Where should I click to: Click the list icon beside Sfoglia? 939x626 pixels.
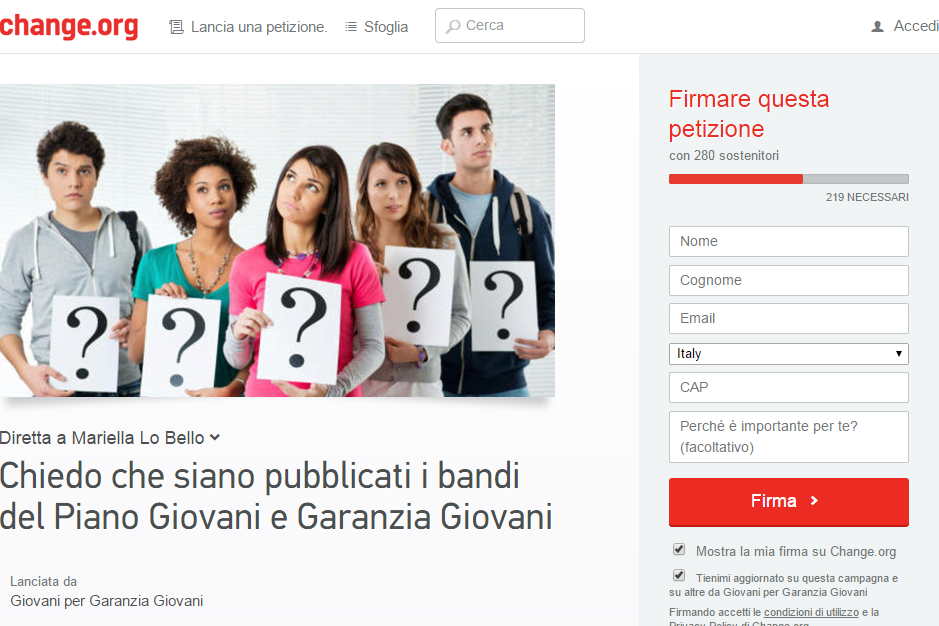coord(351,26)
